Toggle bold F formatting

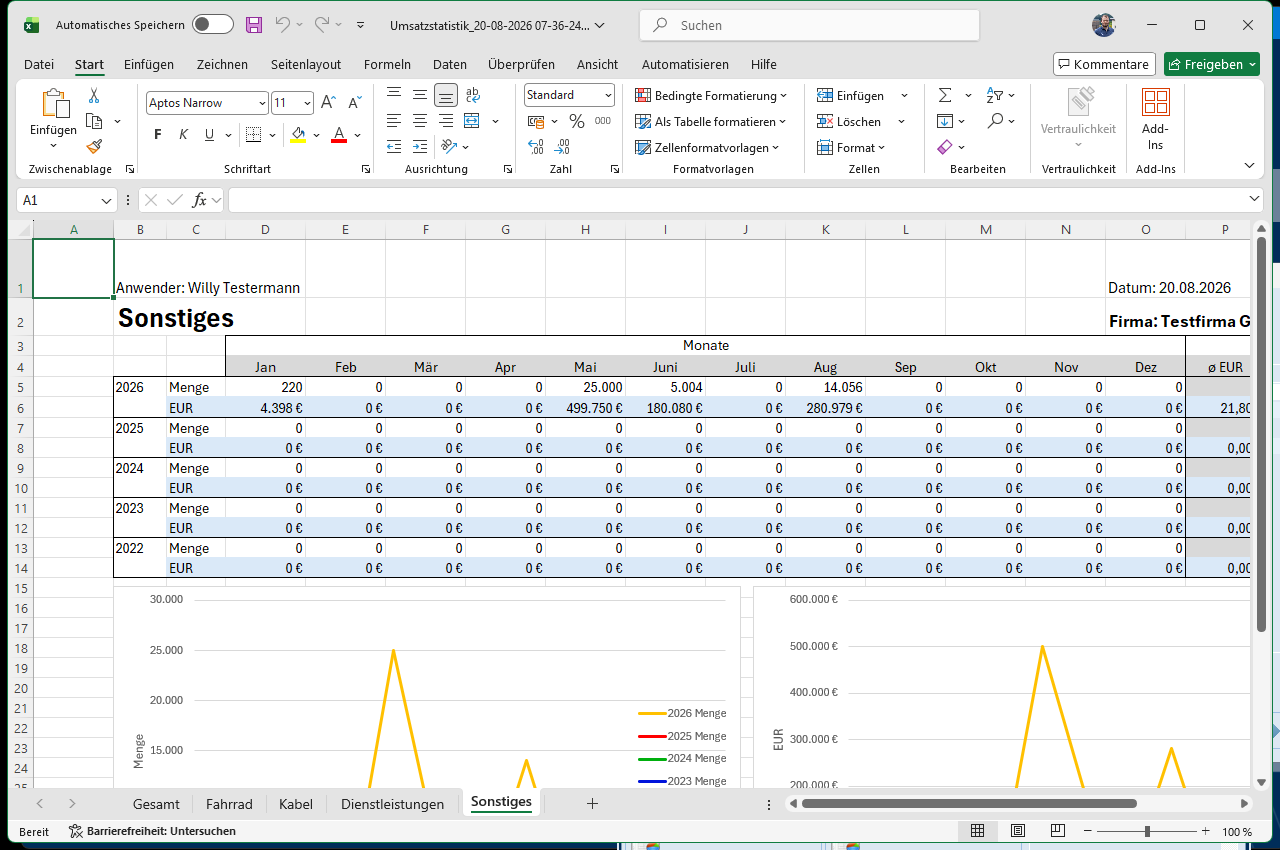tap(158, 135)
